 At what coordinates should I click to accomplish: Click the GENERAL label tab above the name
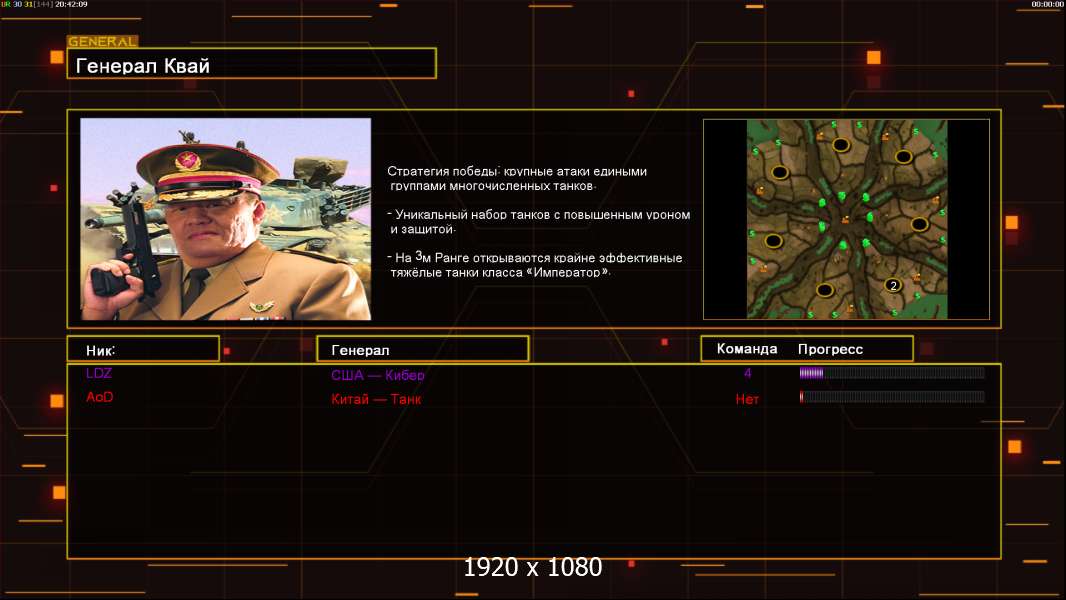coord(102,42)
